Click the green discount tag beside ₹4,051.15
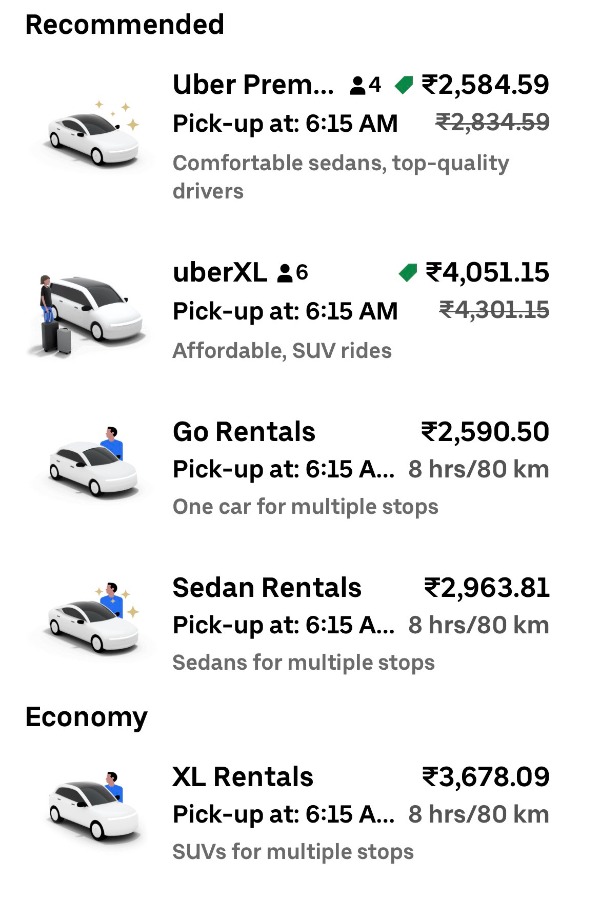The width and height of the screenshot is (600, 899). (x=407, y=272)
